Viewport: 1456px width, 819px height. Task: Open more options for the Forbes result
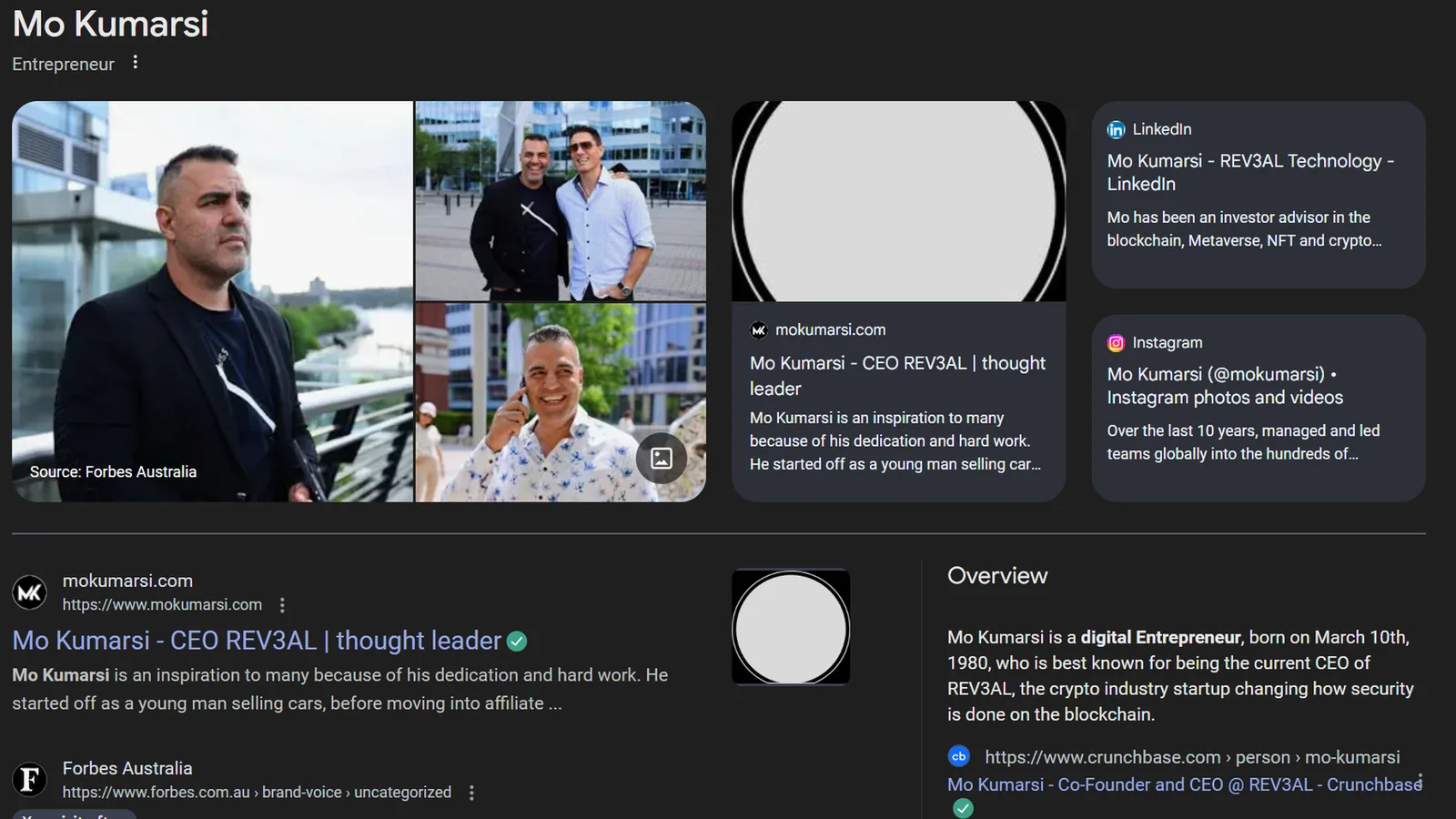pyautogui.click(x=471, y=793)
